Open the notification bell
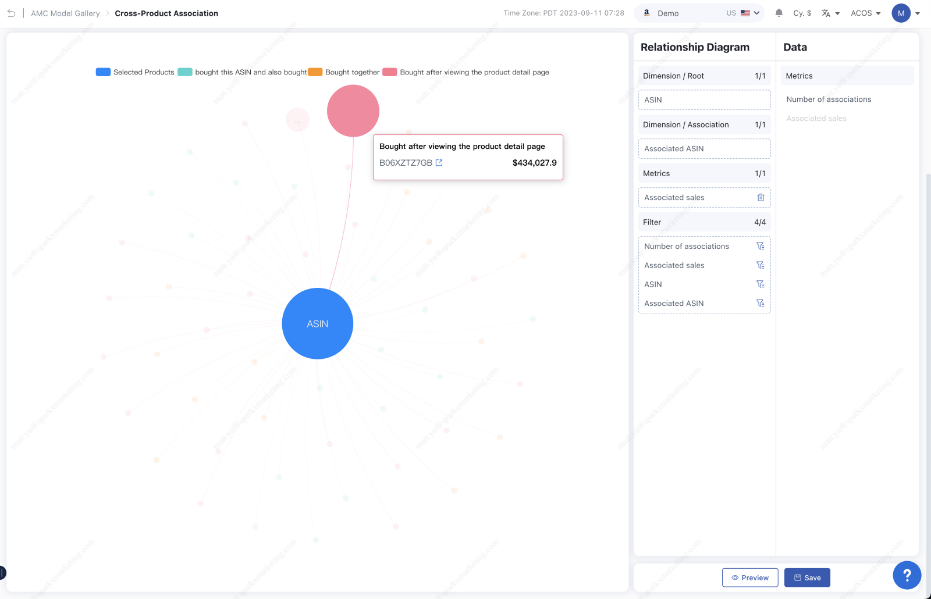The width and height of the screenshot is (931, 599). pyautogui.click(x=778, y=13)
